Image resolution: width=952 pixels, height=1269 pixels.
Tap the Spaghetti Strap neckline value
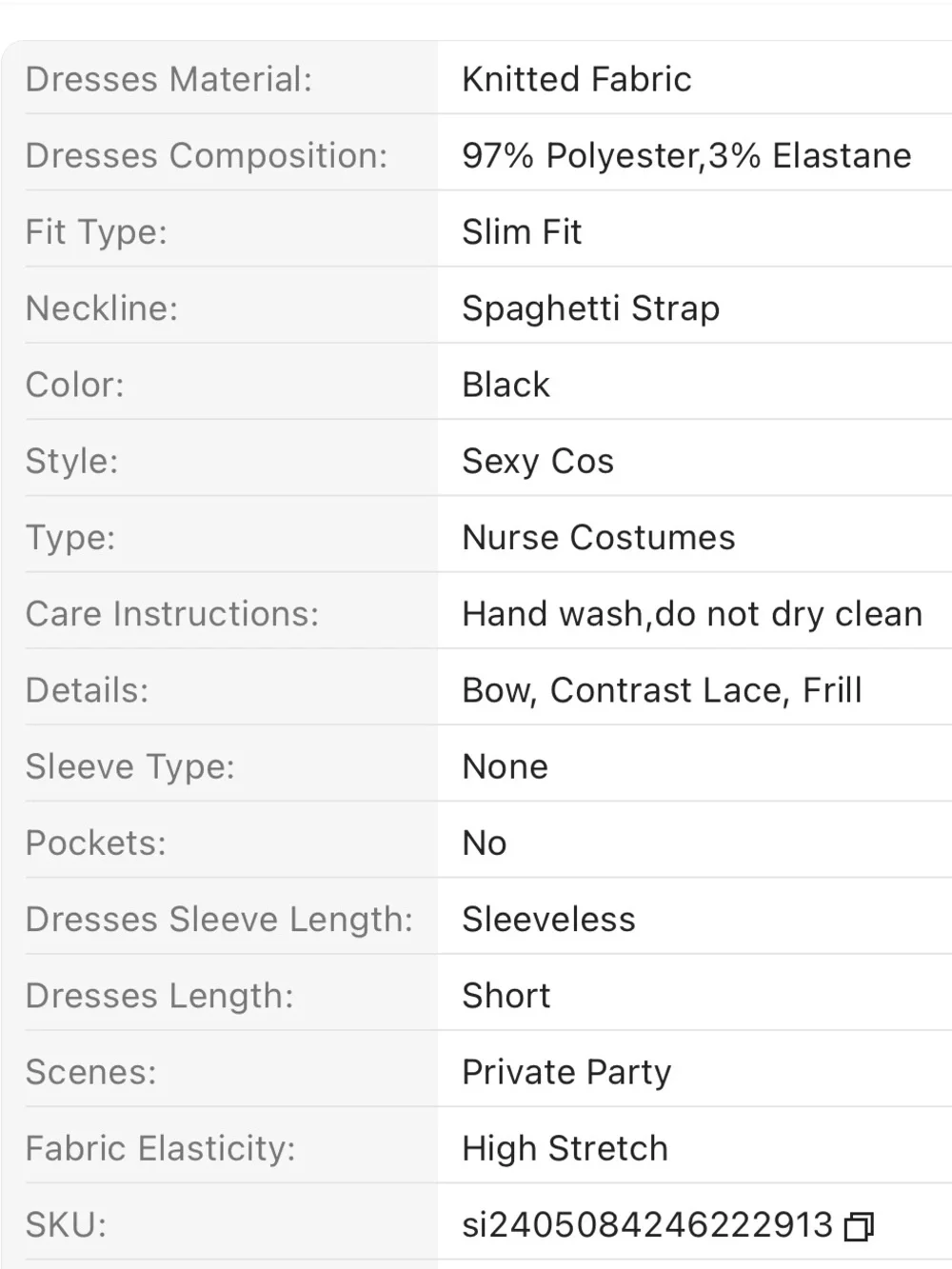(x=591, y=308)
